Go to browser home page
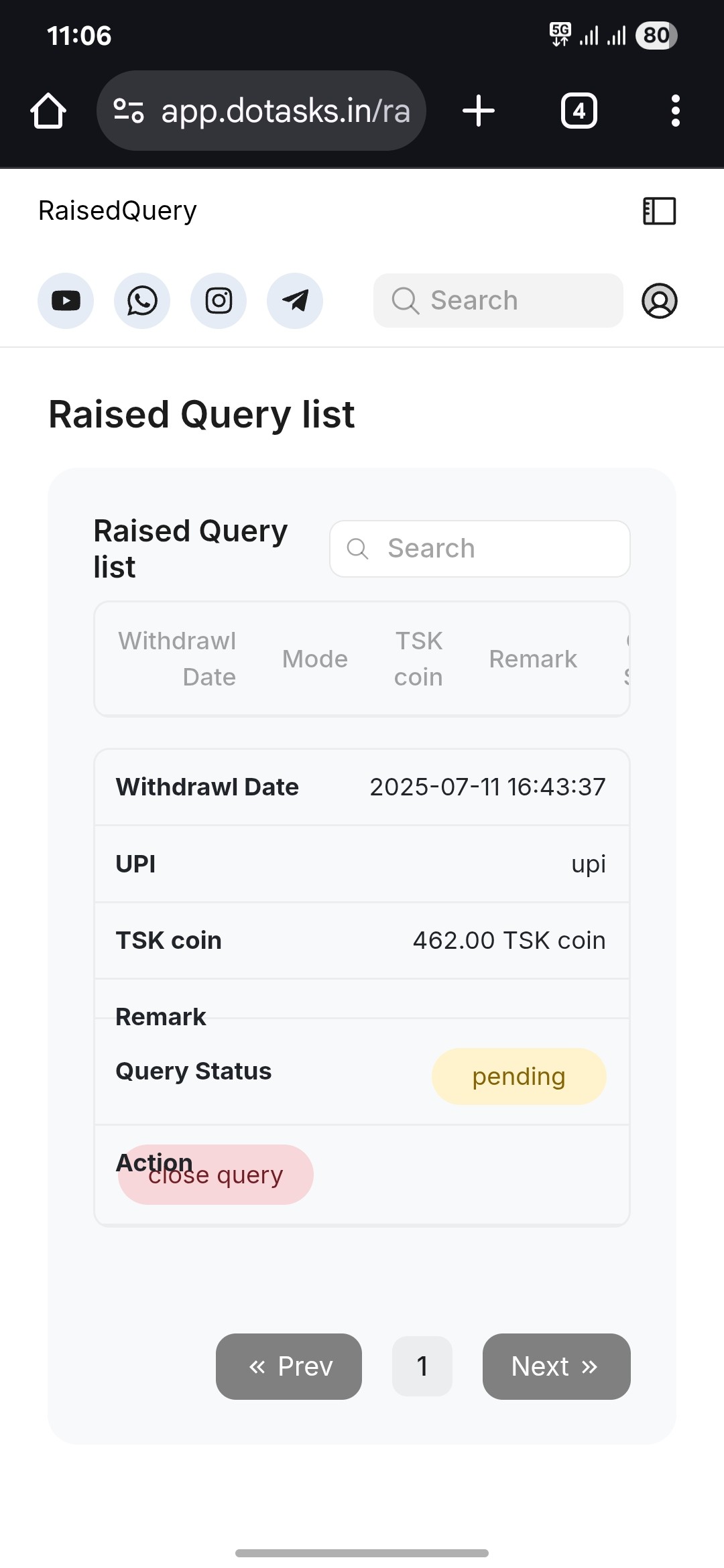 (x=48, y=111)
